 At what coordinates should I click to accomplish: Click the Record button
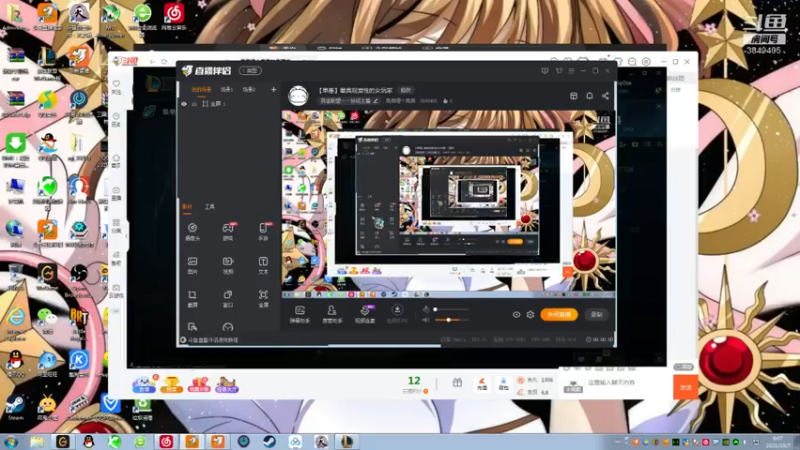point(596,314)
